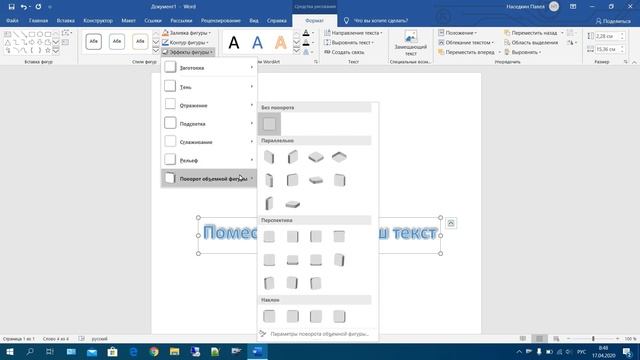Open the Заготовка effects submenu
Viewport: 640px width, 360px height.
pos(209,67)
